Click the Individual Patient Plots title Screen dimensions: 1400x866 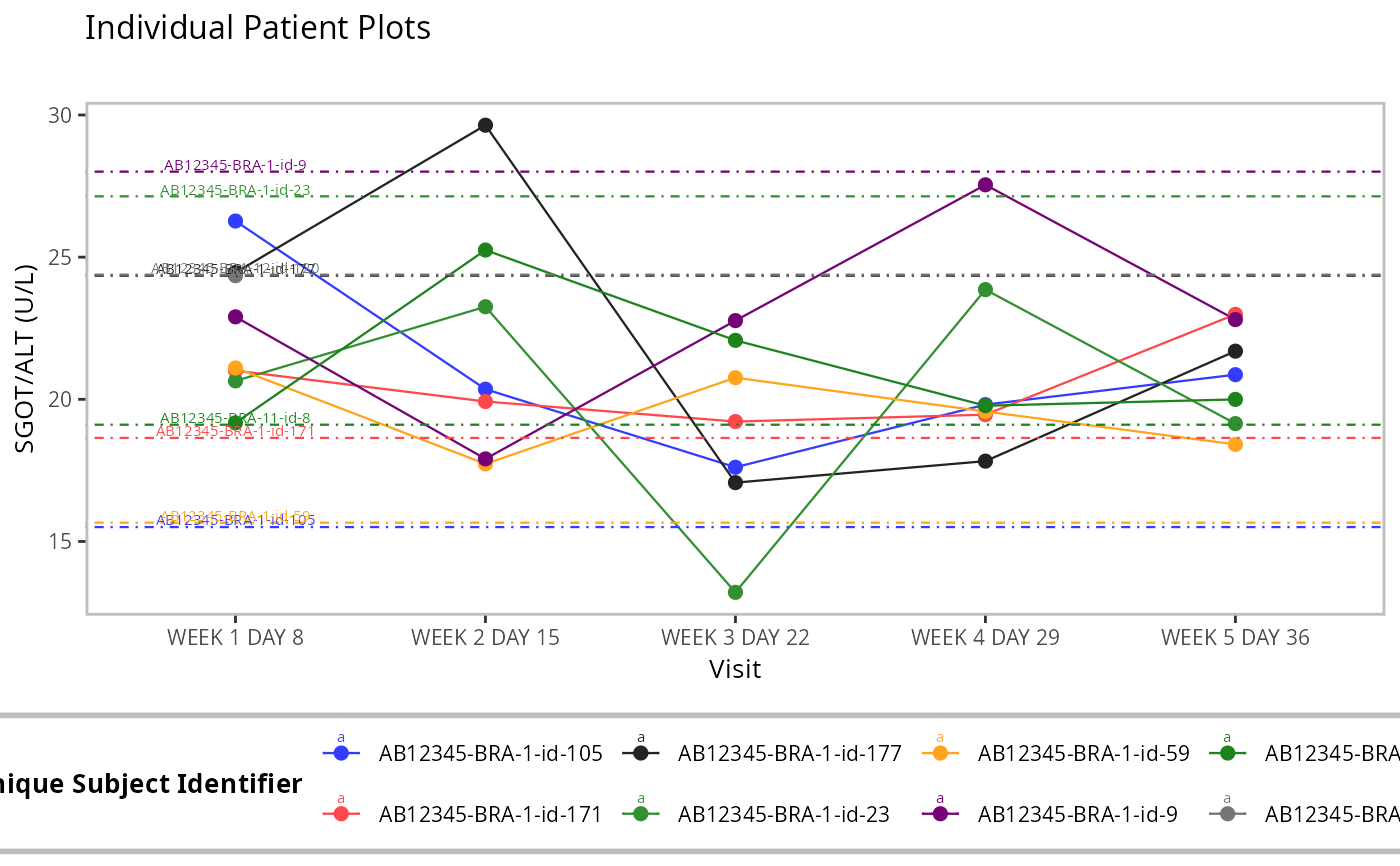258,28
